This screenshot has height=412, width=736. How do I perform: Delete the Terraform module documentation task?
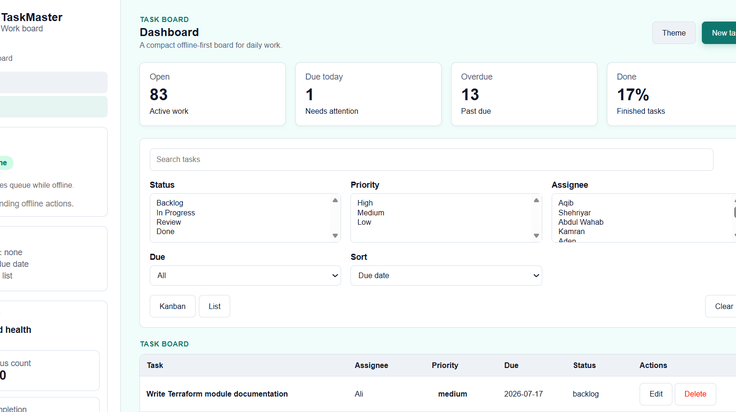click(695, 394)
